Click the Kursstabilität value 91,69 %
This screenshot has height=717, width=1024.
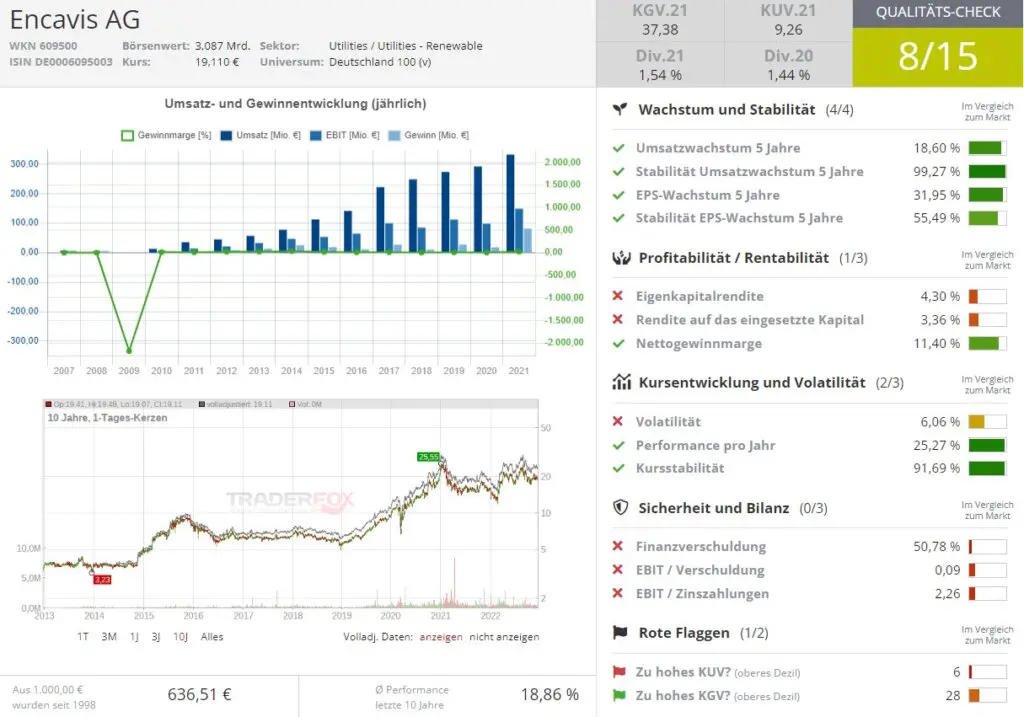point(936,468)
